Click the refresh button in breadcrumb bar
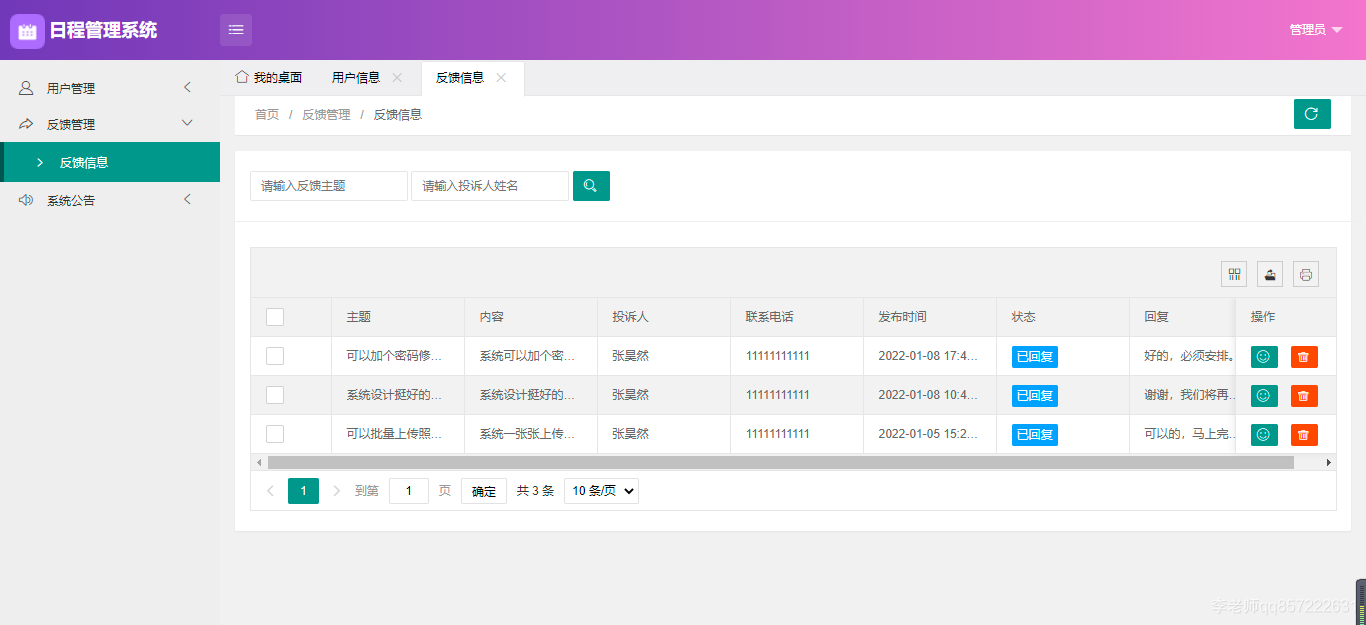 point(1312,114)
